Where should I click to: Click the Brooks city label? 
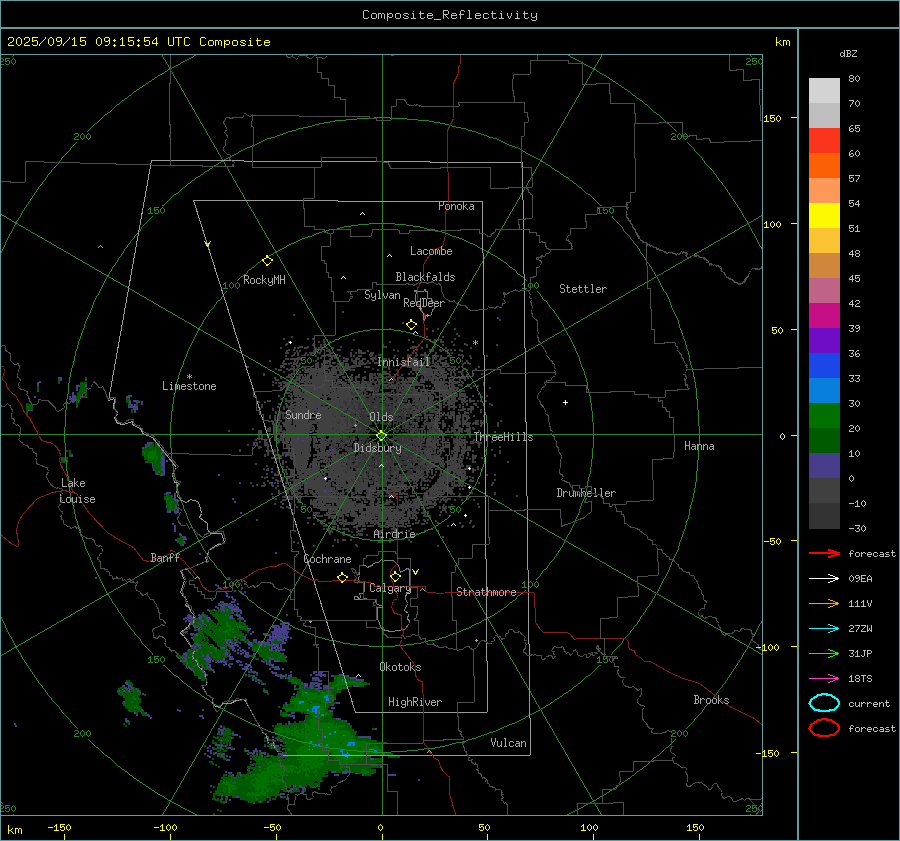pyautogui.click(x=711, y=700)
